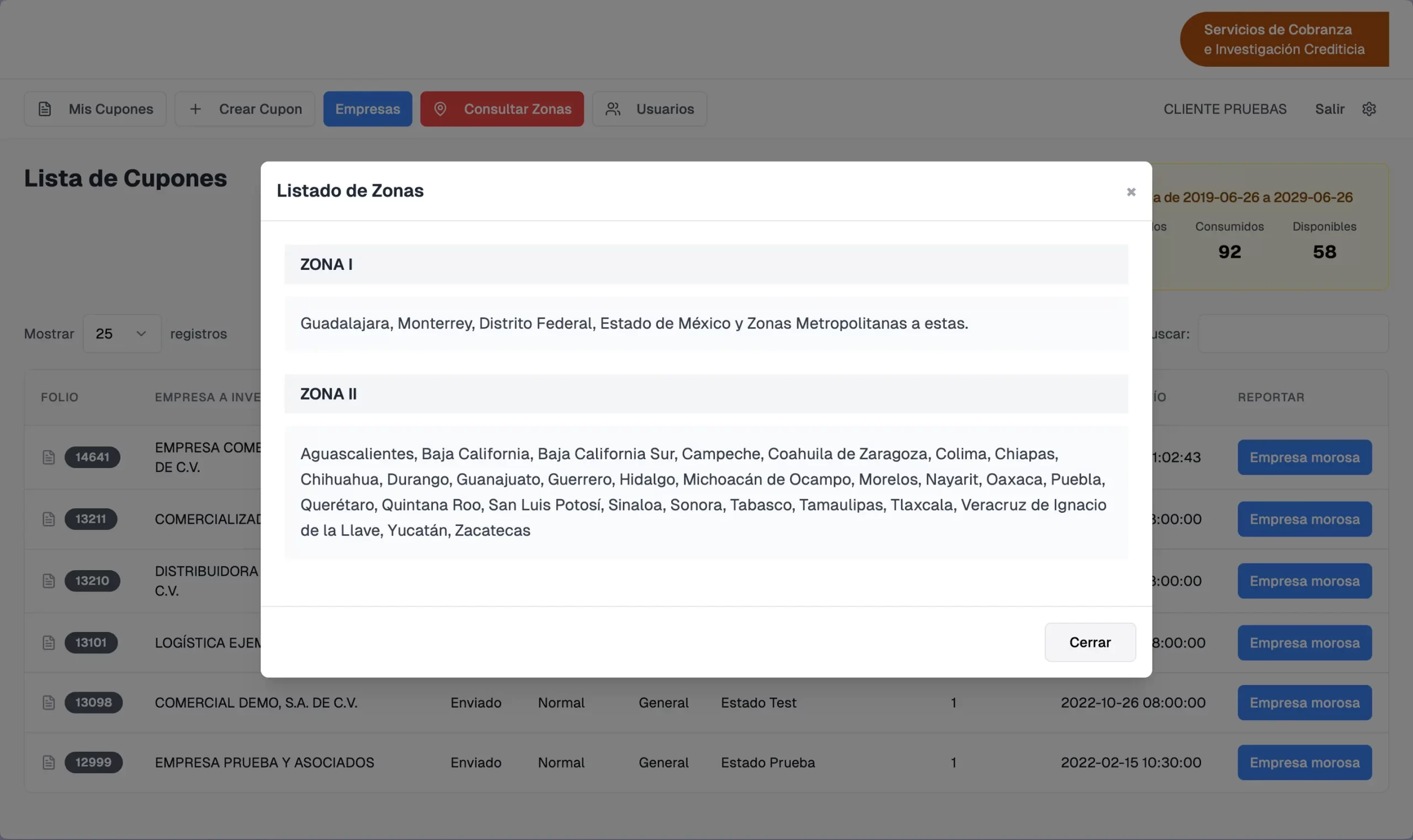1413x840 pixels.
Task: Sort table by FOLIO column header
Action: [60, 397]
